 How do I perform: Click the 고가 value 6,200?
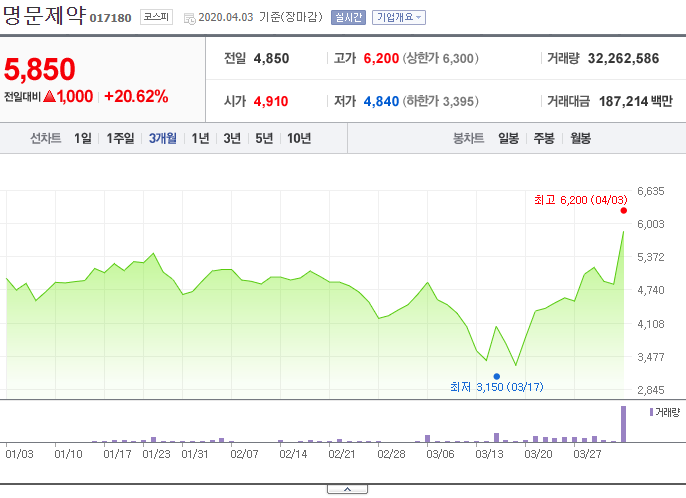tap(381, 58)
